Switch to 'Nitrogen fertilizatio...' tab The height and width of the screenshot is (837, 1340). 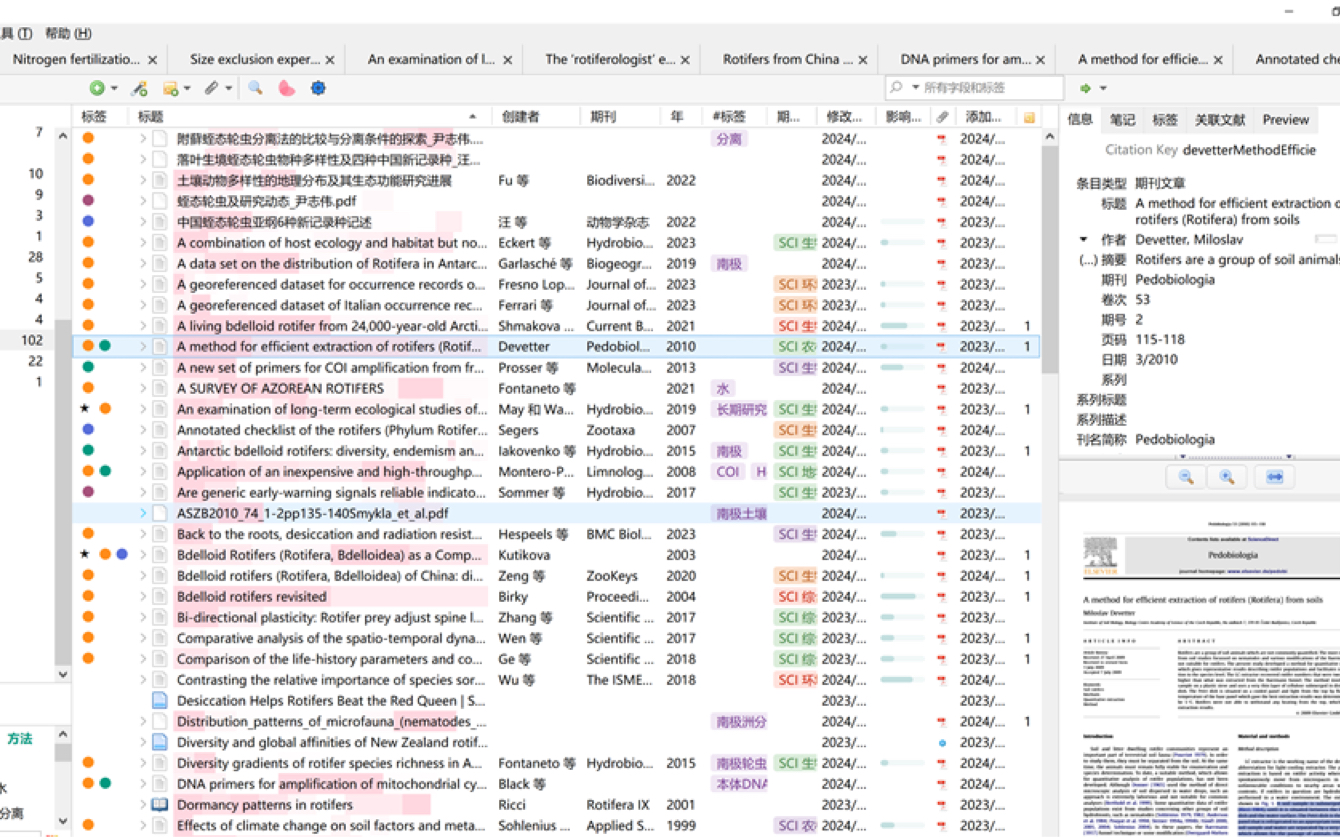click(76, 59)
